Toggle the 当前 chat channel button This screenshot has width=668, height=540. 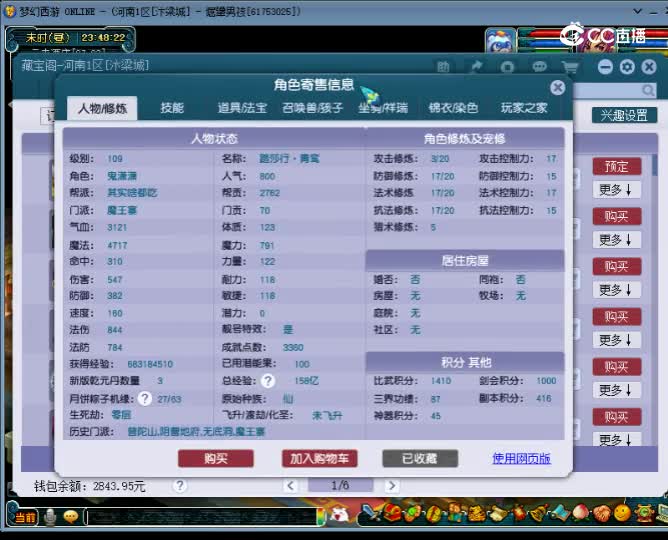tap(25, 517)
